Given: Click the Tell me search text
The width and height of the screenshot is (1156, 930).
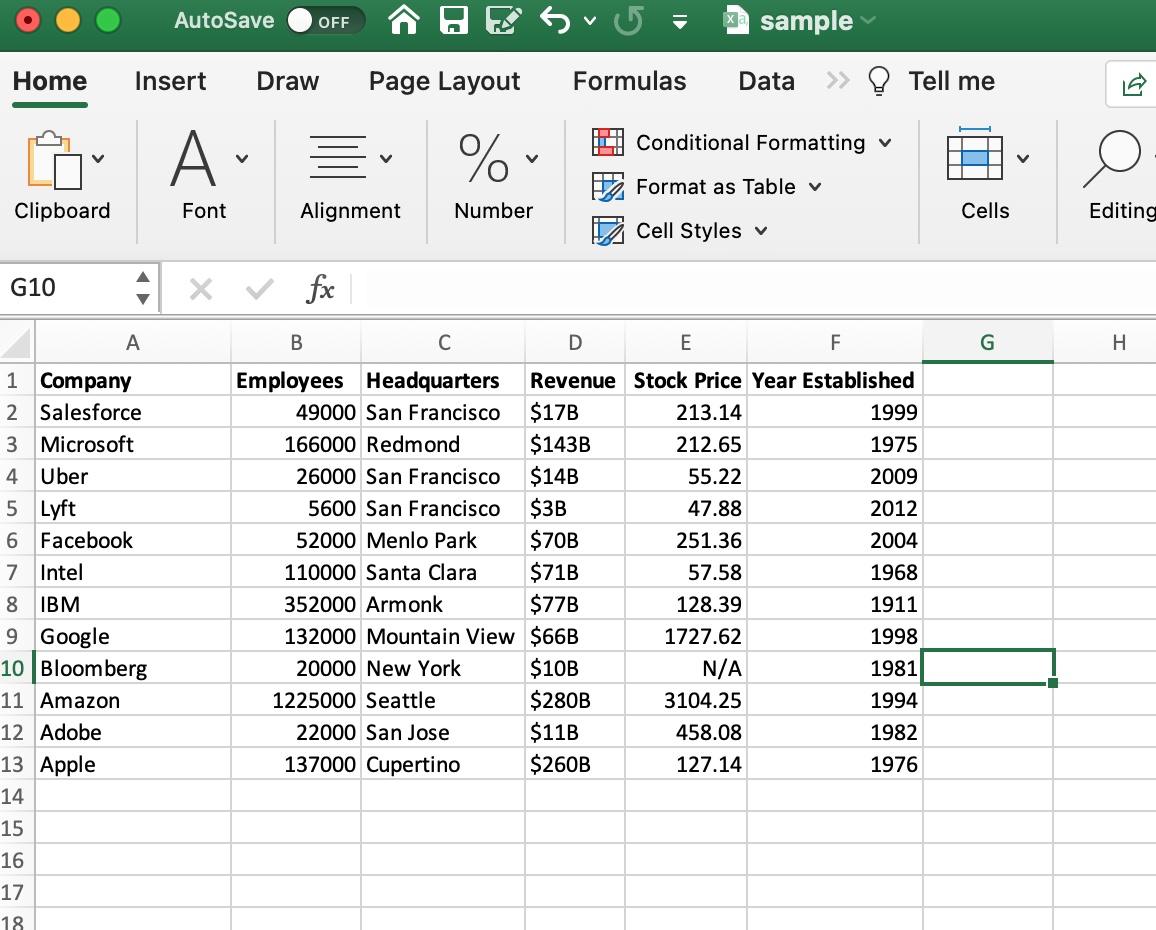Looking at the screenshot, I should click(x=952, y=80).
